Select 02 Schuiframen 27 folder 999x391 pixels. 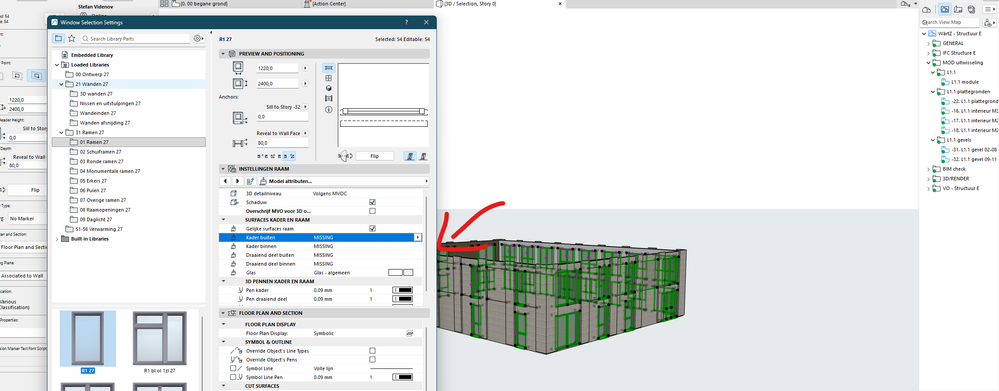tap(100, 152)
